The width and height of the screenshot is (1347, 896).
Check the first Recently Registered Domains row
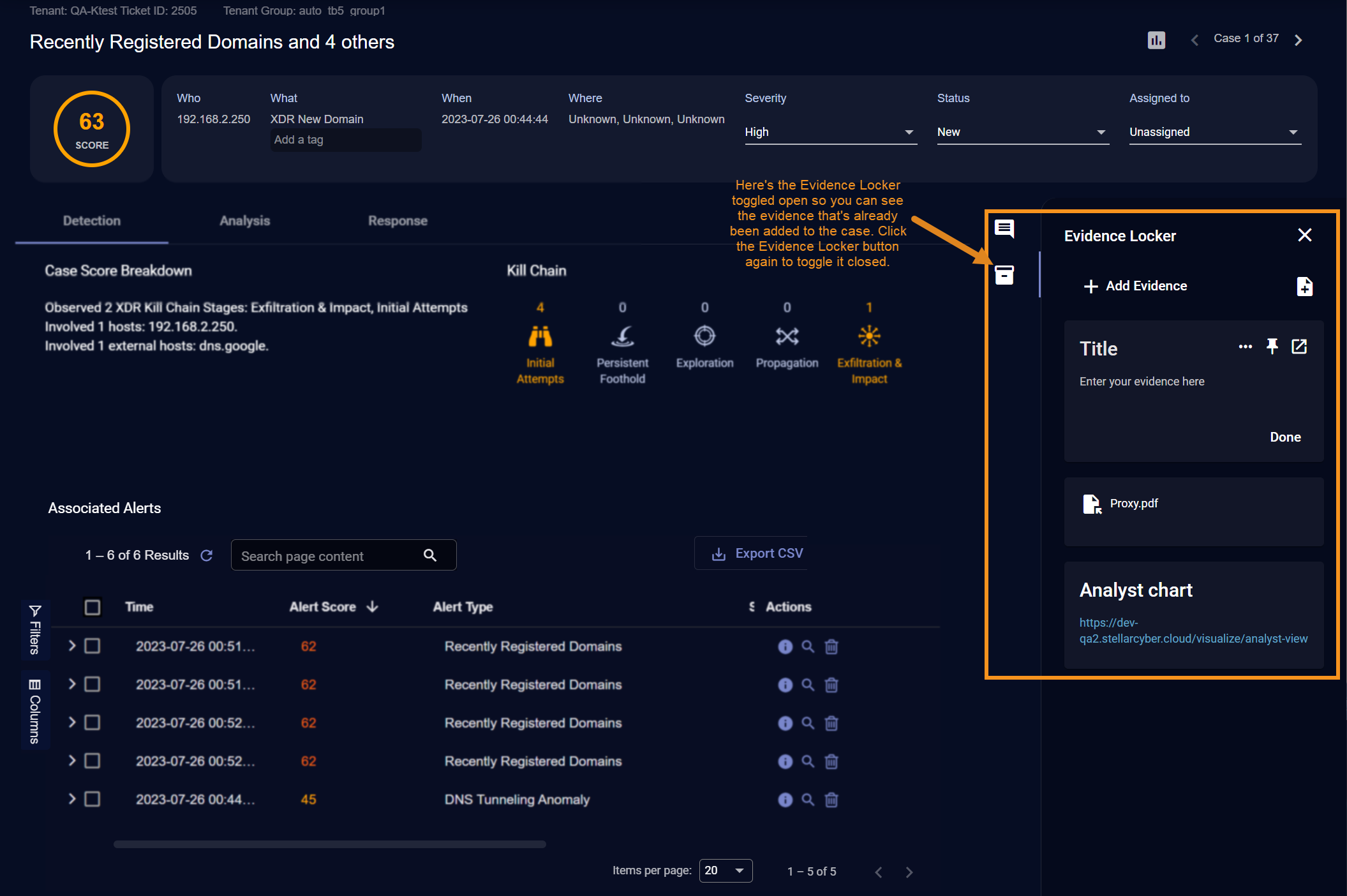[93, 646]
